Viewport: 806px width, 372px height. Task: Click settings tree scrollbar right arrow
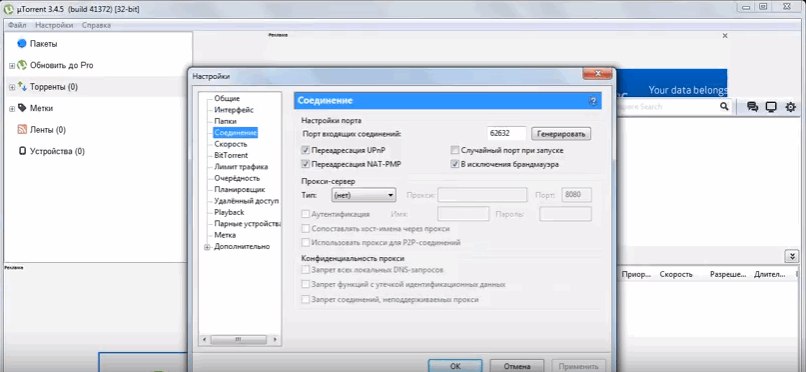[276, 340]
